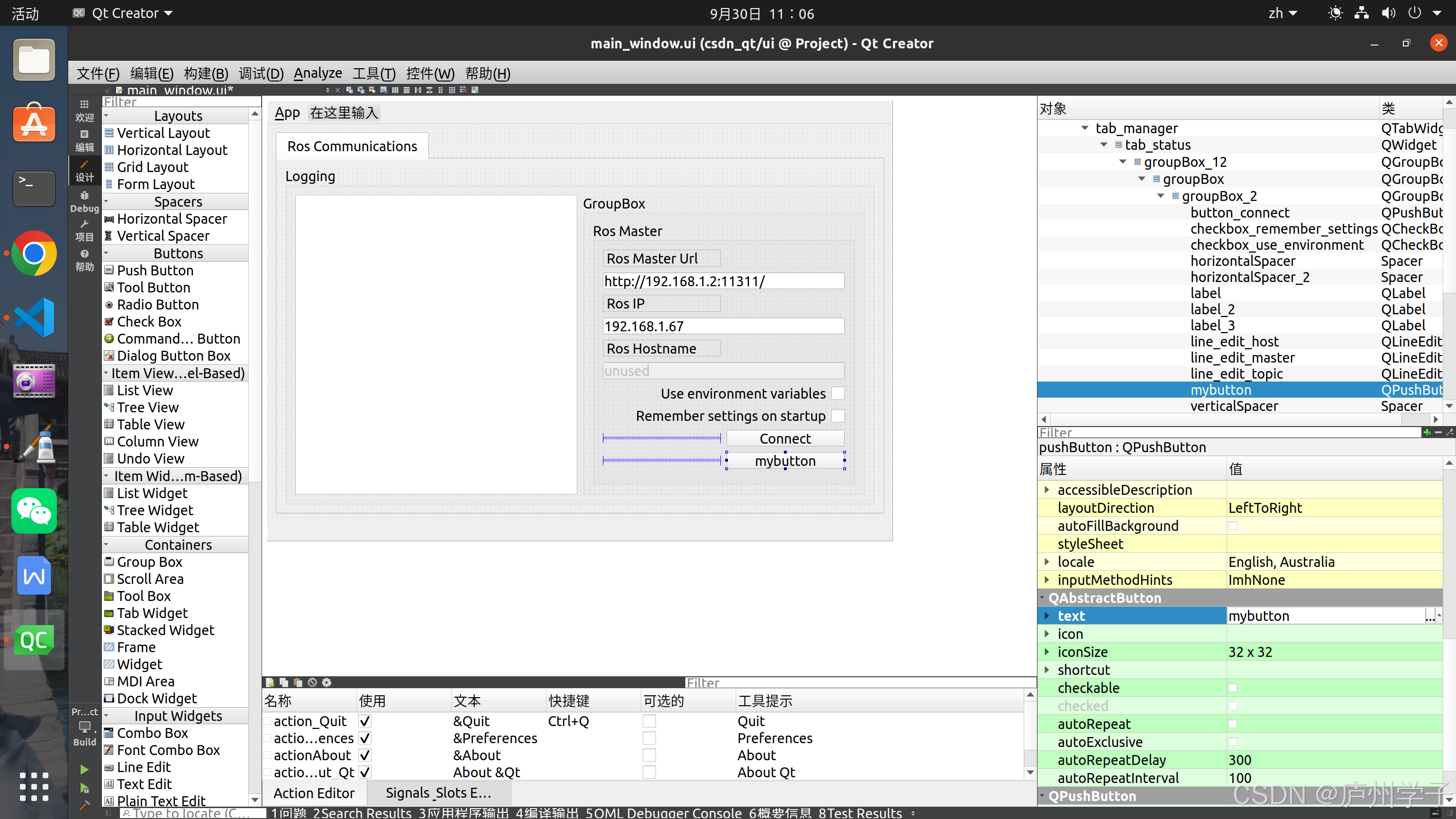Select Grid Layout widget from palette
The image size is (1456, 819).
coord(152,167)
